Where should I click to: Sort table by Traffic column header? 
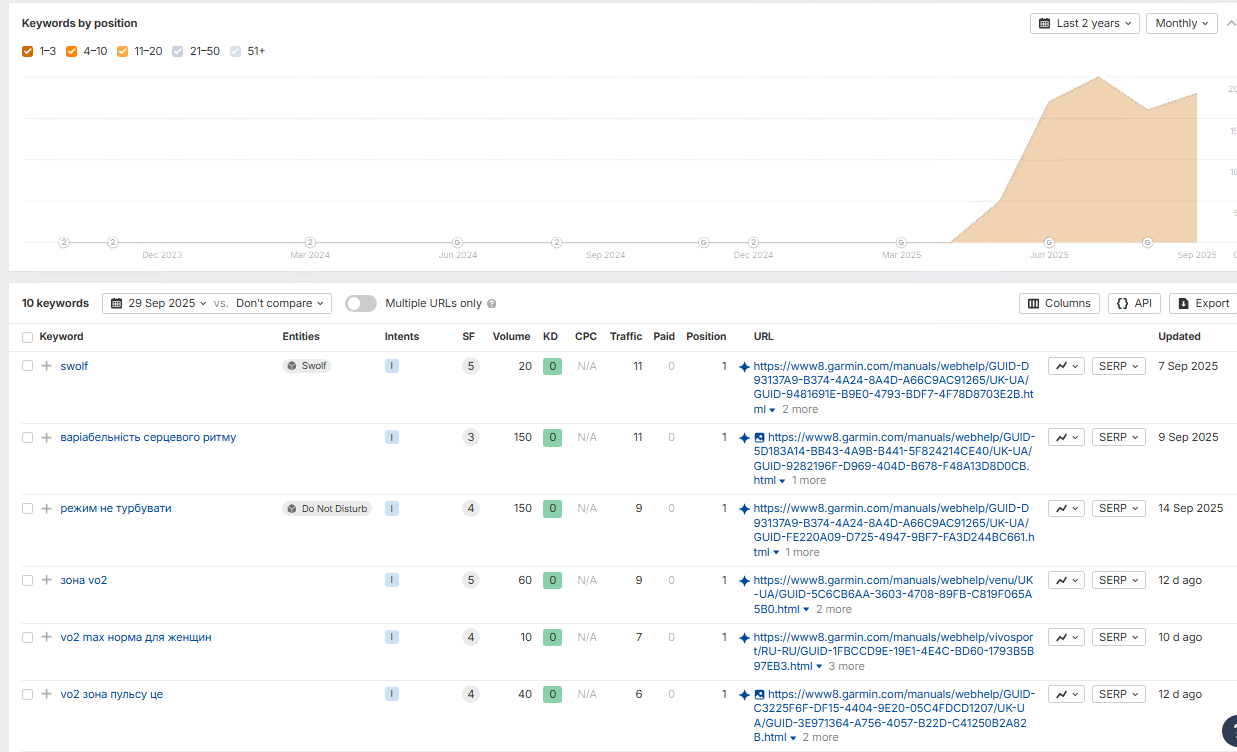626,337
